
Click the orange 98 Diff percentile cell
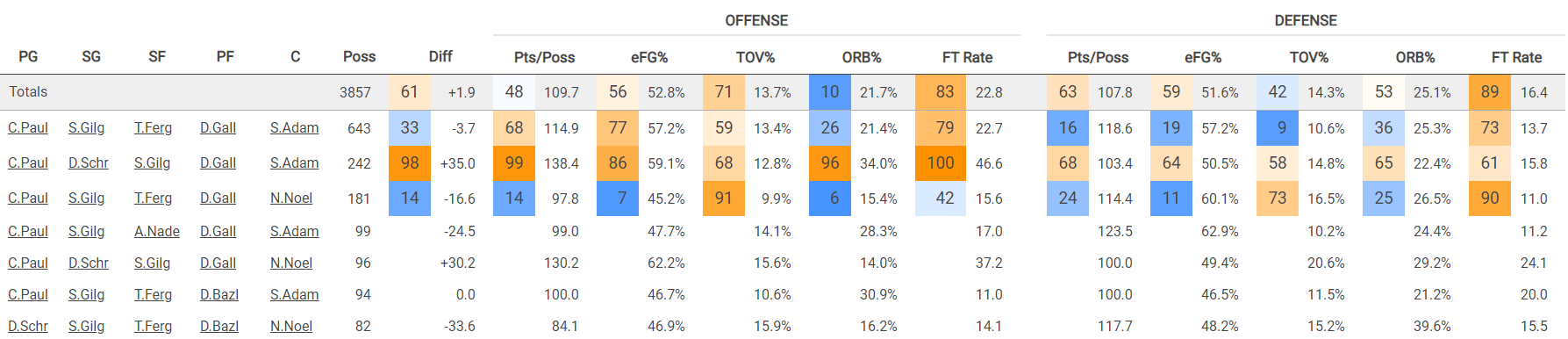[410, 163]
